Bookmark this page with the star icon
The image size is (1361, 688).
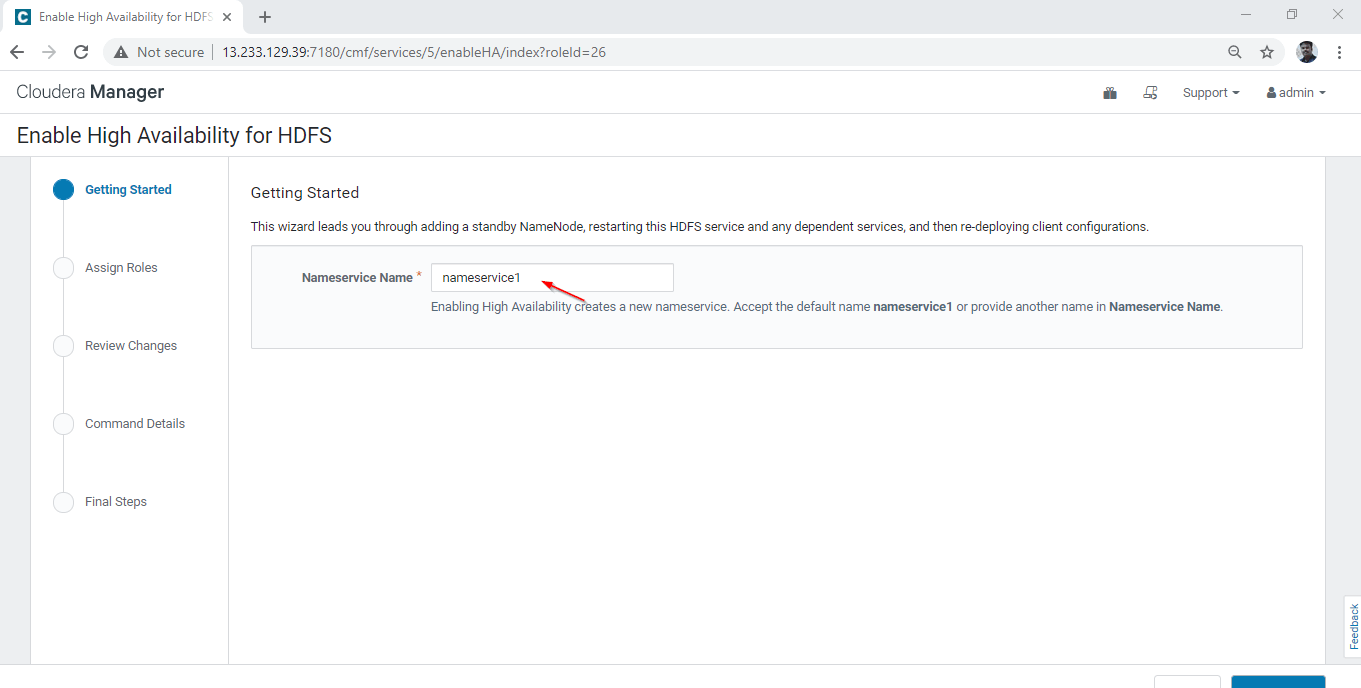tap(1267, 52)
